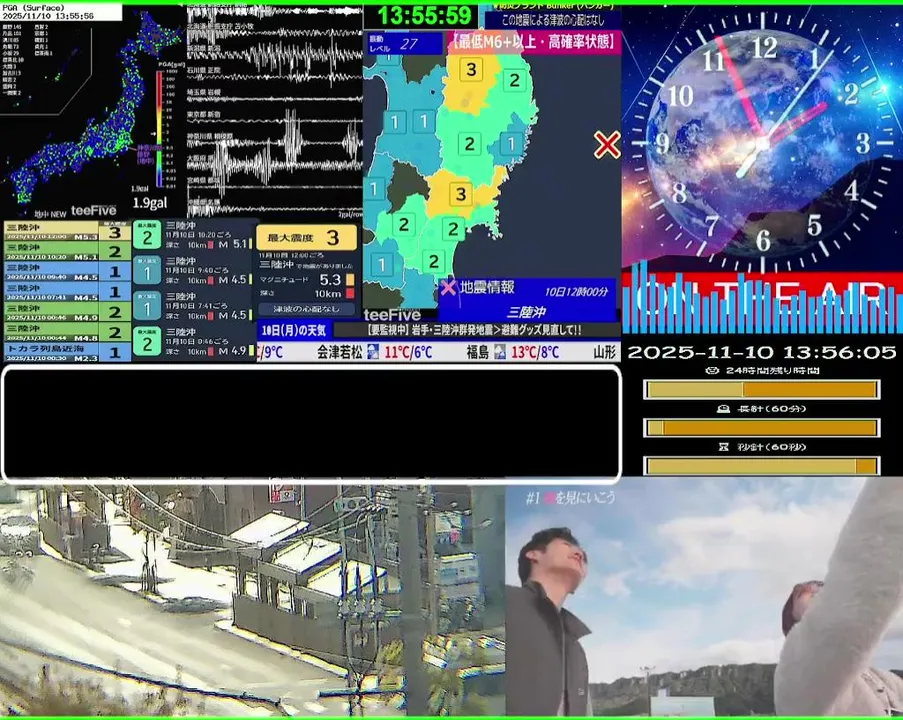Click この地震による津波の心配はなし message
This screenshot has height=720, width=903.
pos(553,20)
